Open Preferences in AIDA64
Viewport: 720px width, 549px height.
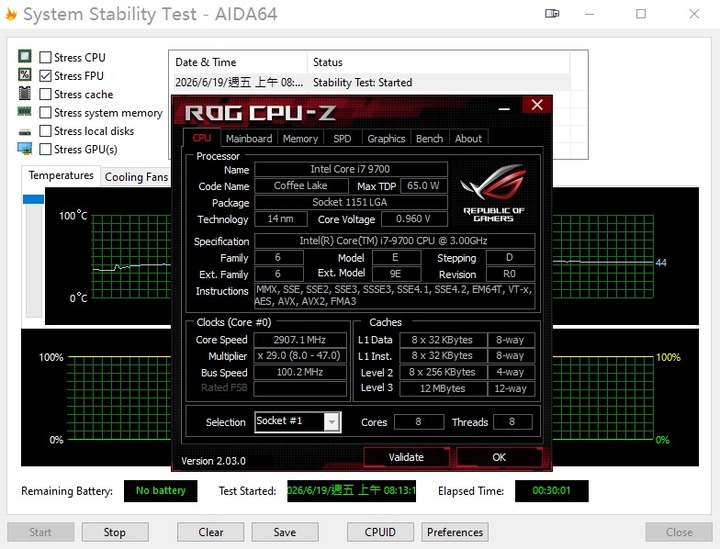click(455, 532)
